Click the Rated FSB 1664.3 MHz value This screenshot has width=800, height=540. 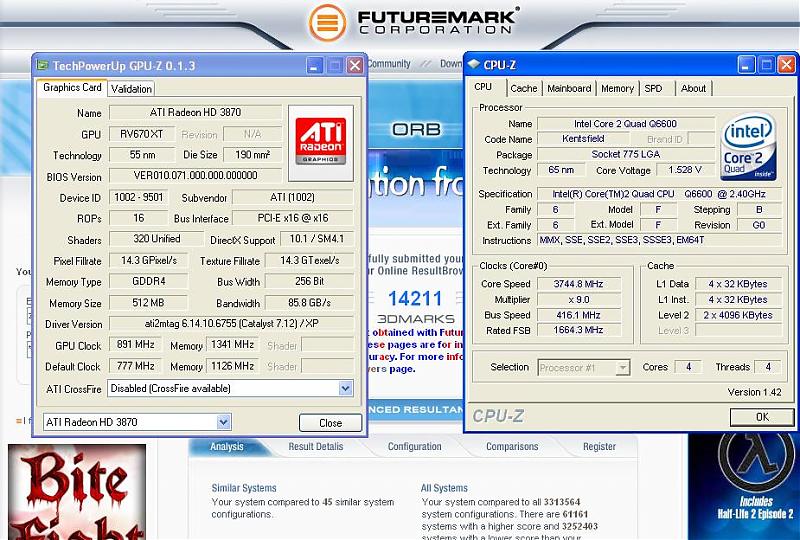point(579,330)
